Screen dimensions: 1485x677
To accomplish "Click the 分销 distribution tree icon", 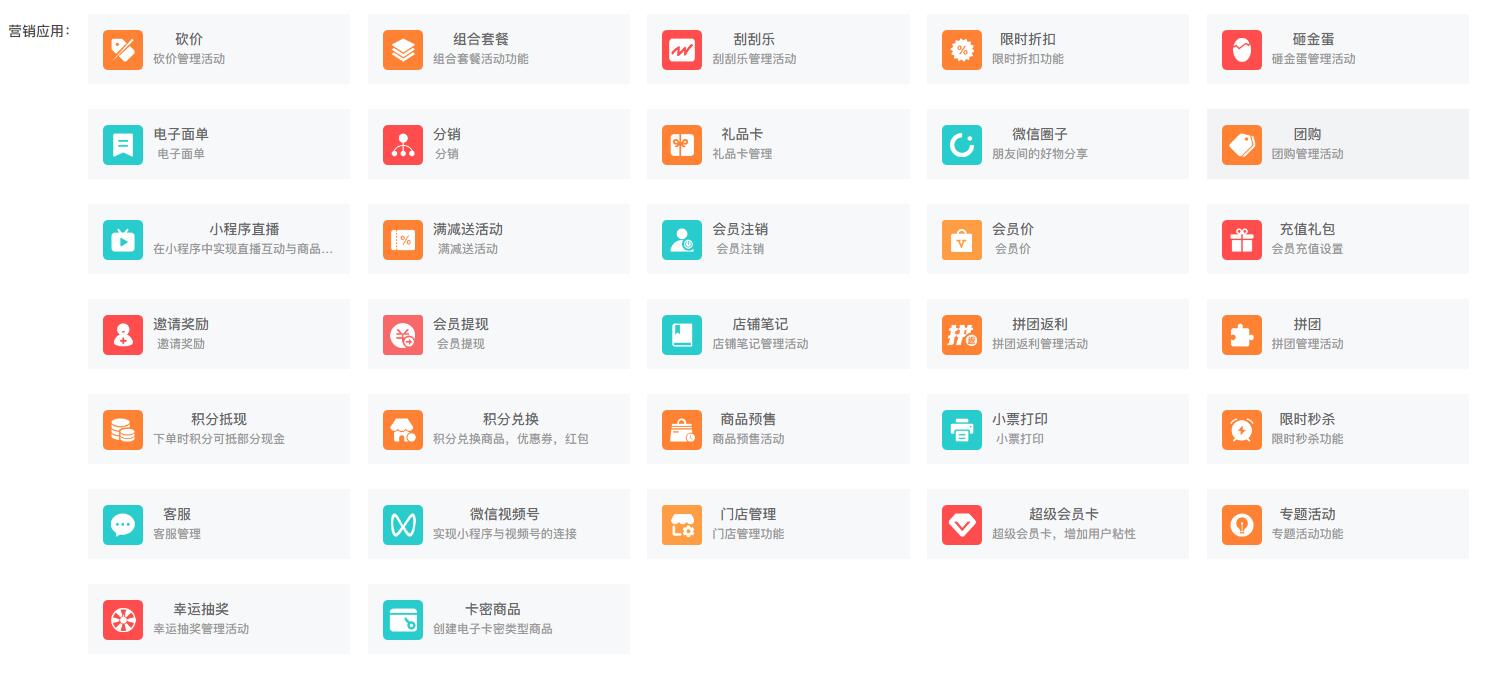I will point(403,145).
